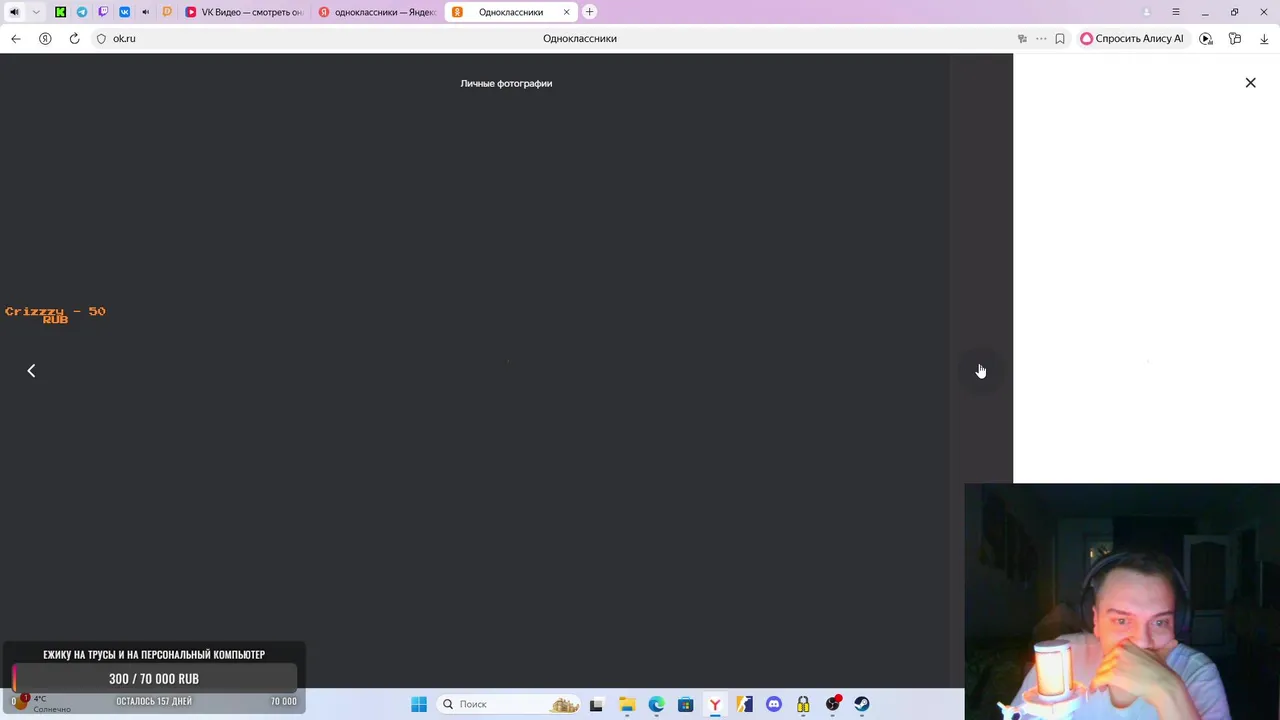Open the site protection shield icon
Screen dimensions: 1280x720
101,39
